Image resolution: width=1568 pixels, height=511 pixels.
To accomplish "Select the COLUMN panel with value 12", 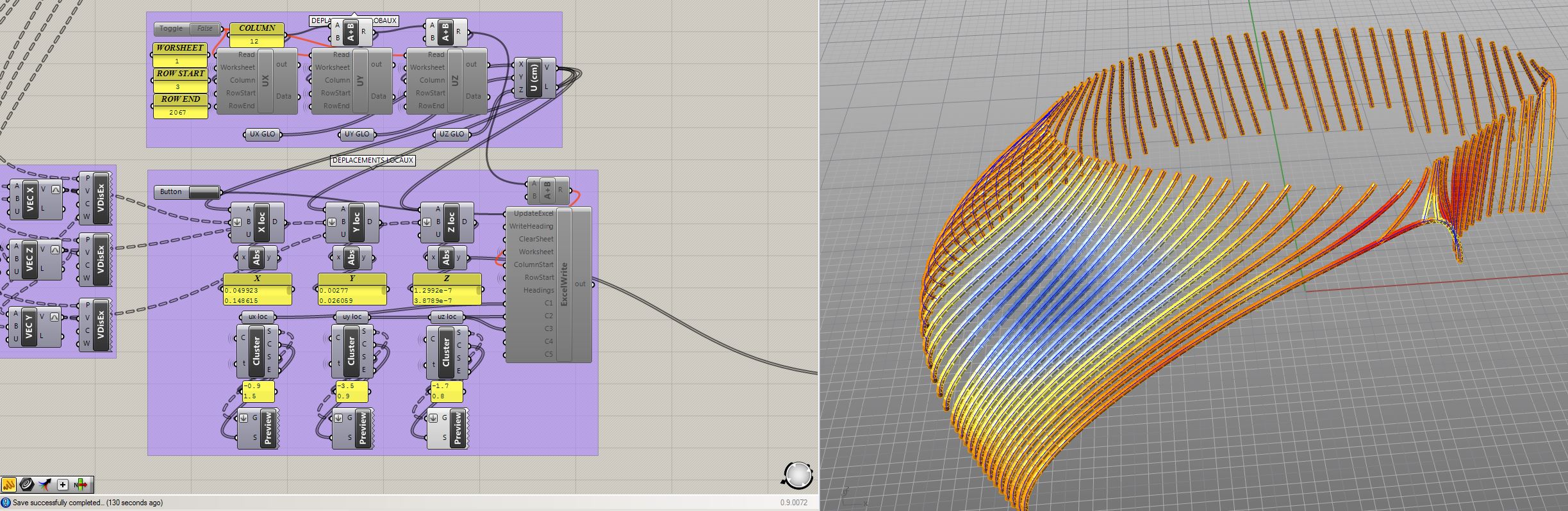I will [x=257, y=35].
